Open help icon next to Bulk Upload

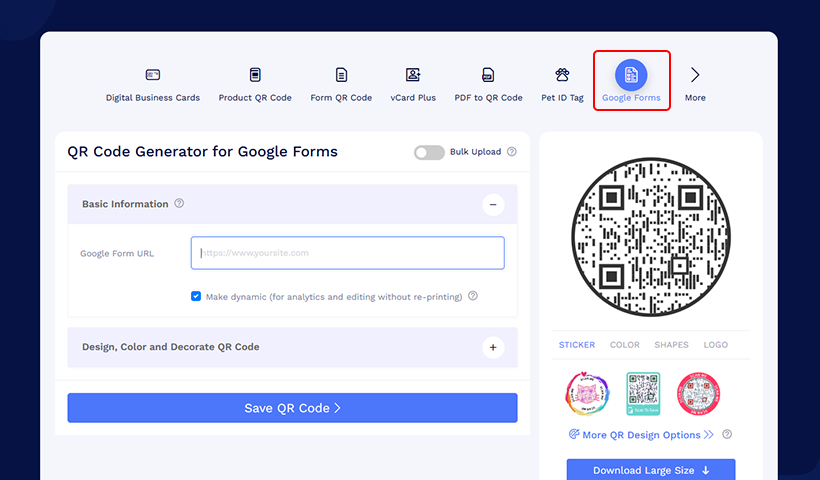click(x=512, y=152)
